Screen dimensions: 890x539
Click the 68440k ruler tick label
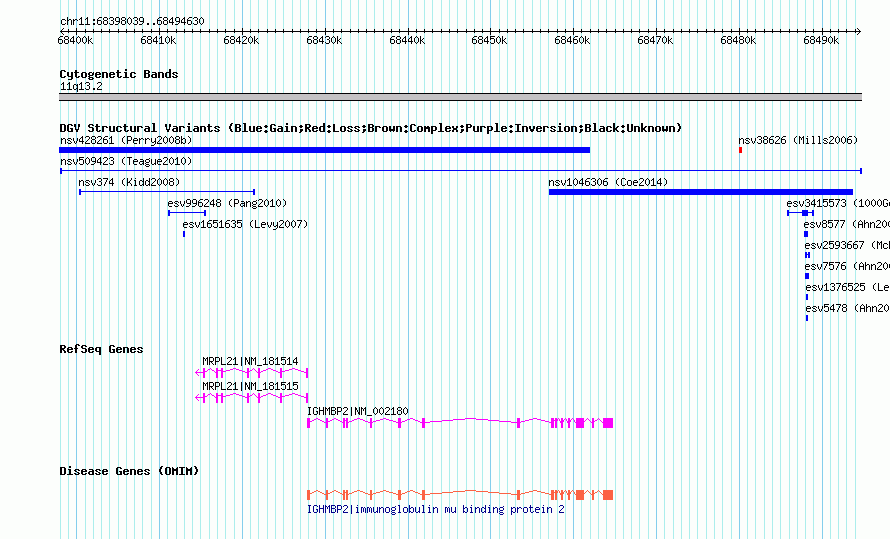[x=407, y=40]
